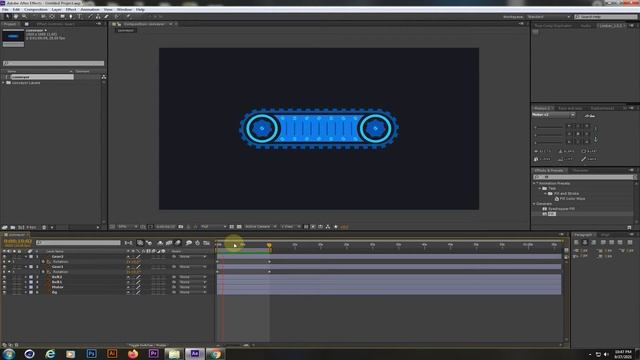640x360 pixels.
Task: Open the viewer resolution dropdown set to Full
Action: click(x=213, y=227)
